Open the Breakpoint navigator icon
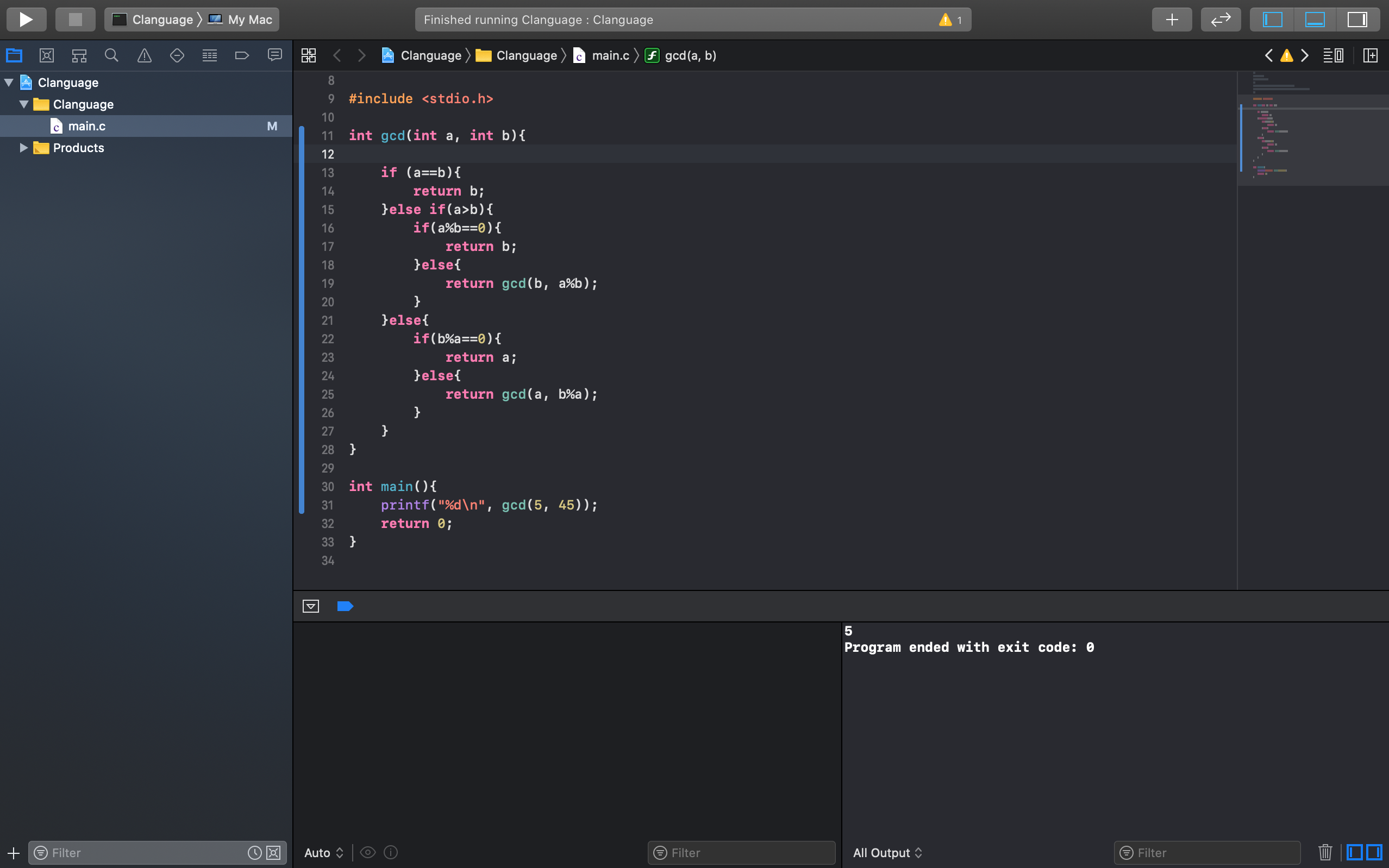Screen dimensions: 1389x868 pos(242,56)
